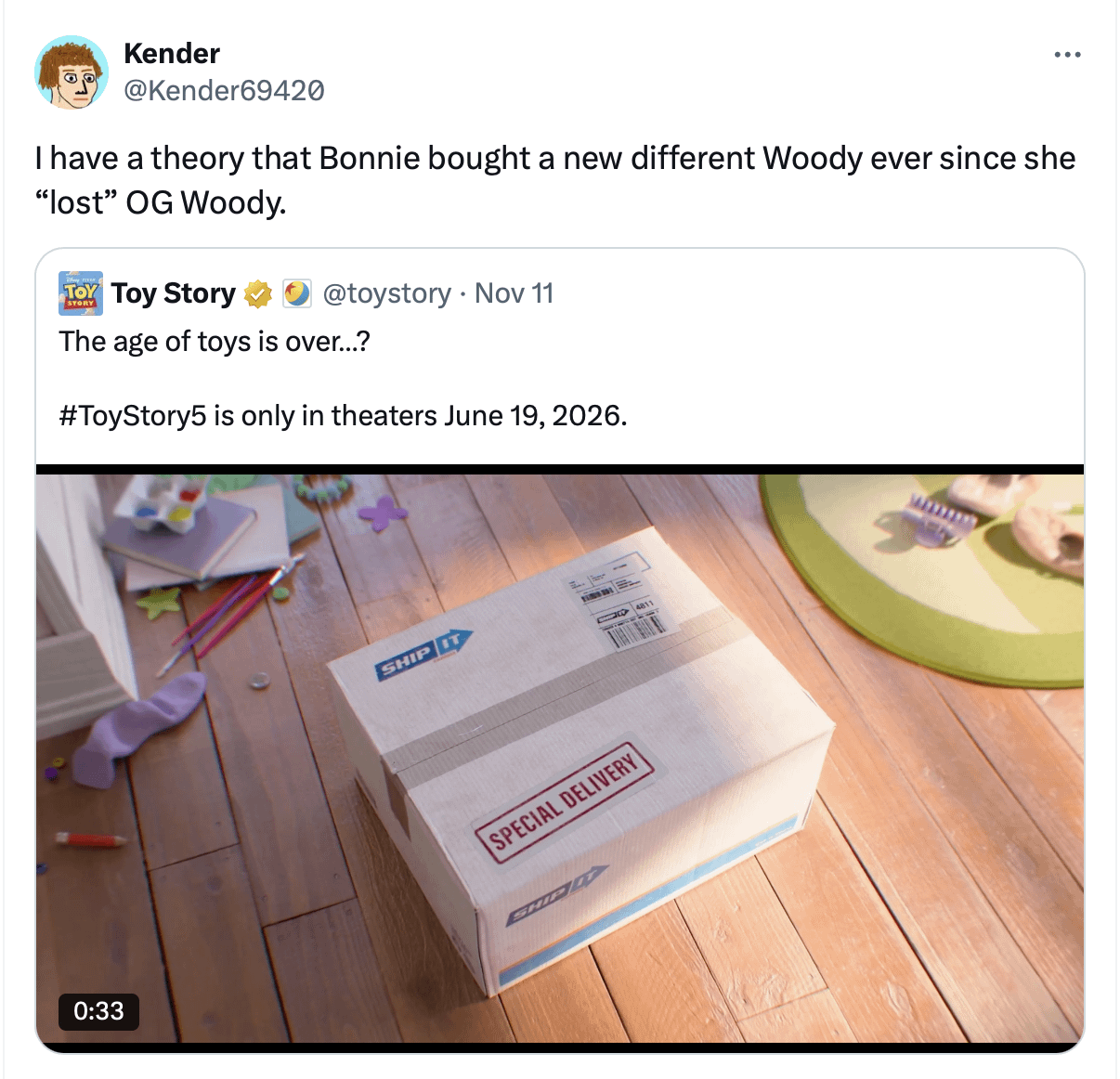1120x1079 pixels.
Task: Click the Bonnie Woody theory tweet text
Action: click(x=554, y=180)
